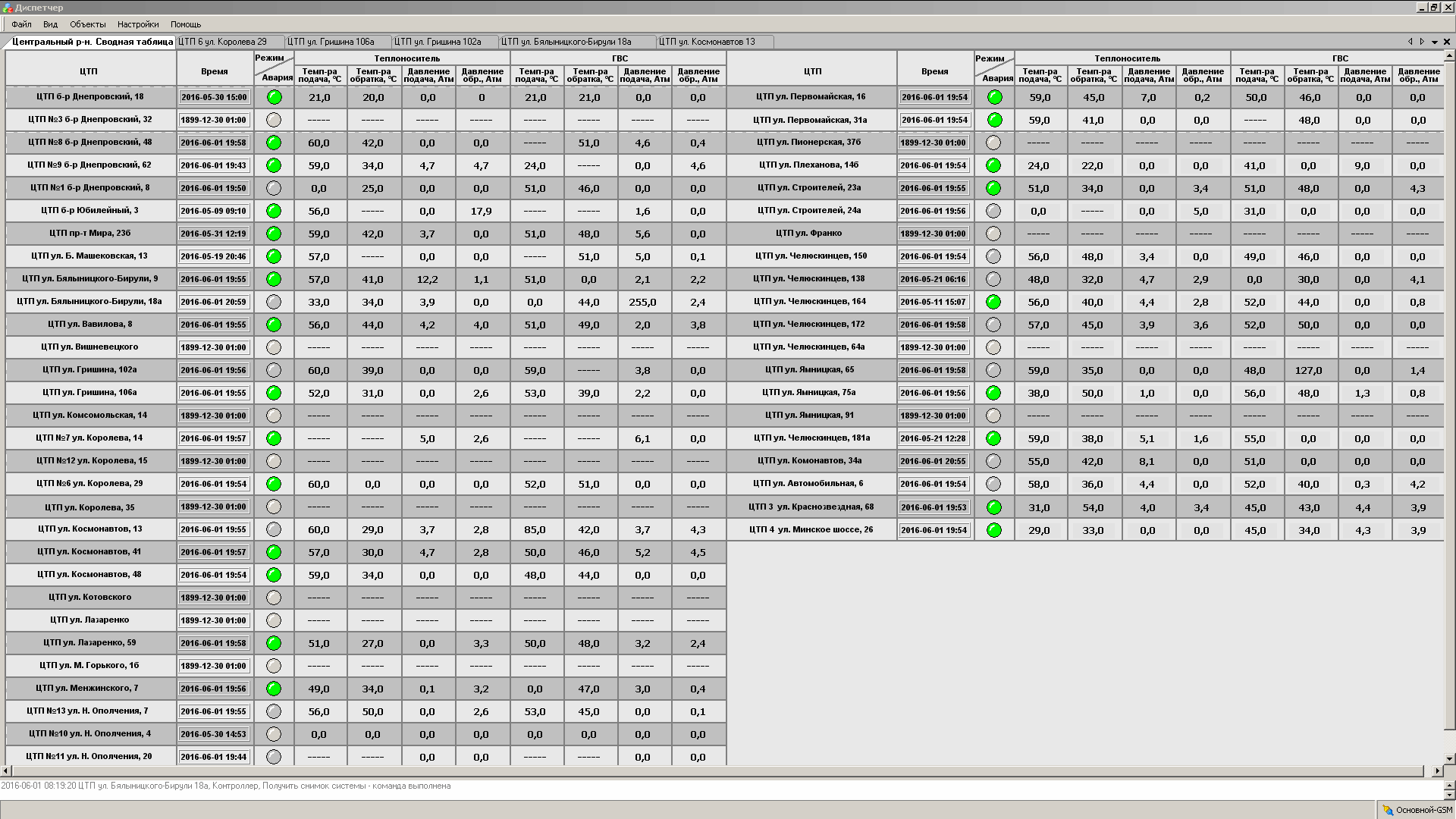Click green indicator for ЦТП 4 ул. Минское шоссе, 26
This screenshot has width=1456, height=819.
click(x=994, y=530)
